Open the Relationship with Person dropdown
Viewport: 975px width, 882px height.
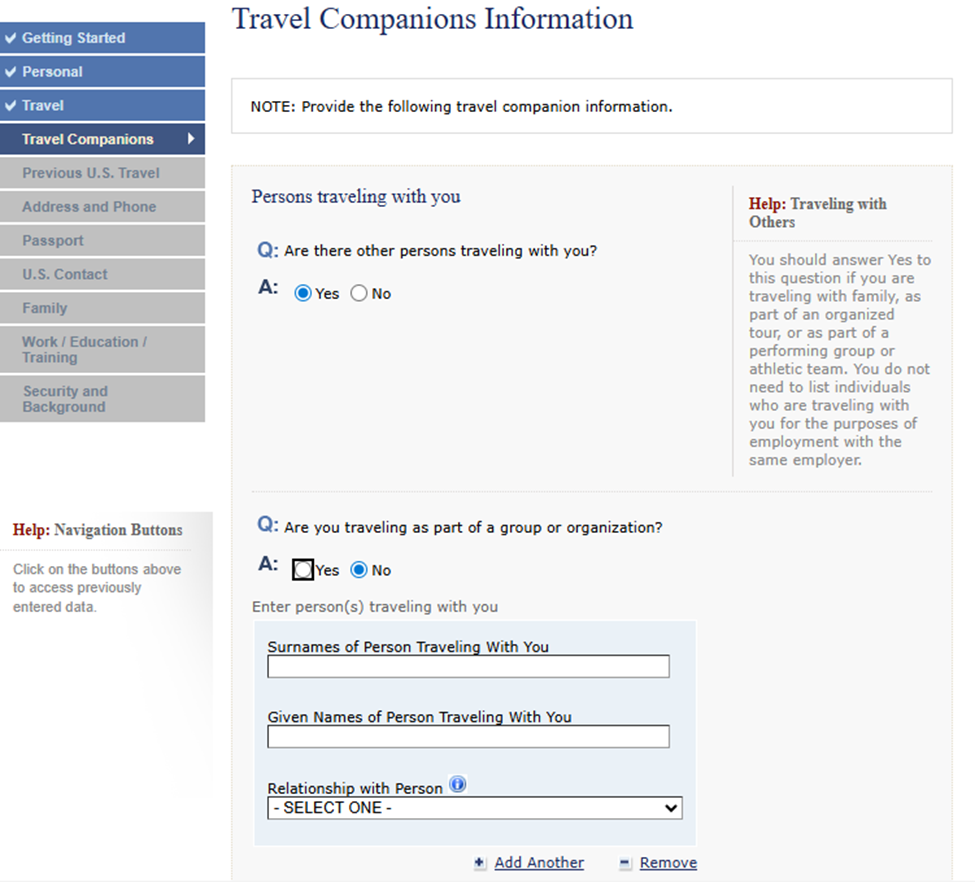pos(474,808)
